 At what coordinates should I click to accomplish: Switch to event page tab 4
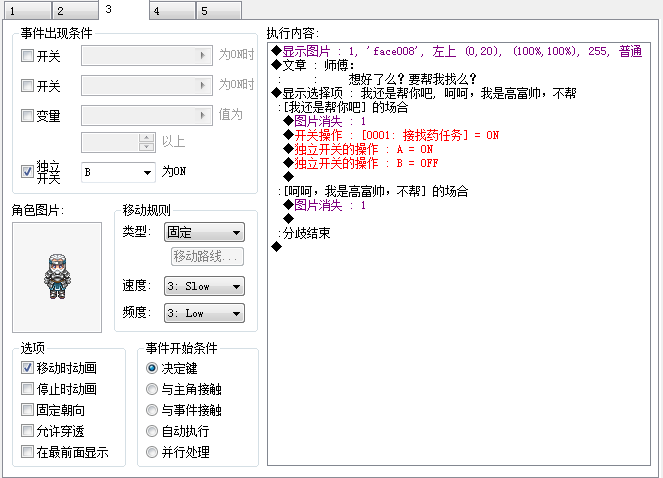tap(172, 11)
